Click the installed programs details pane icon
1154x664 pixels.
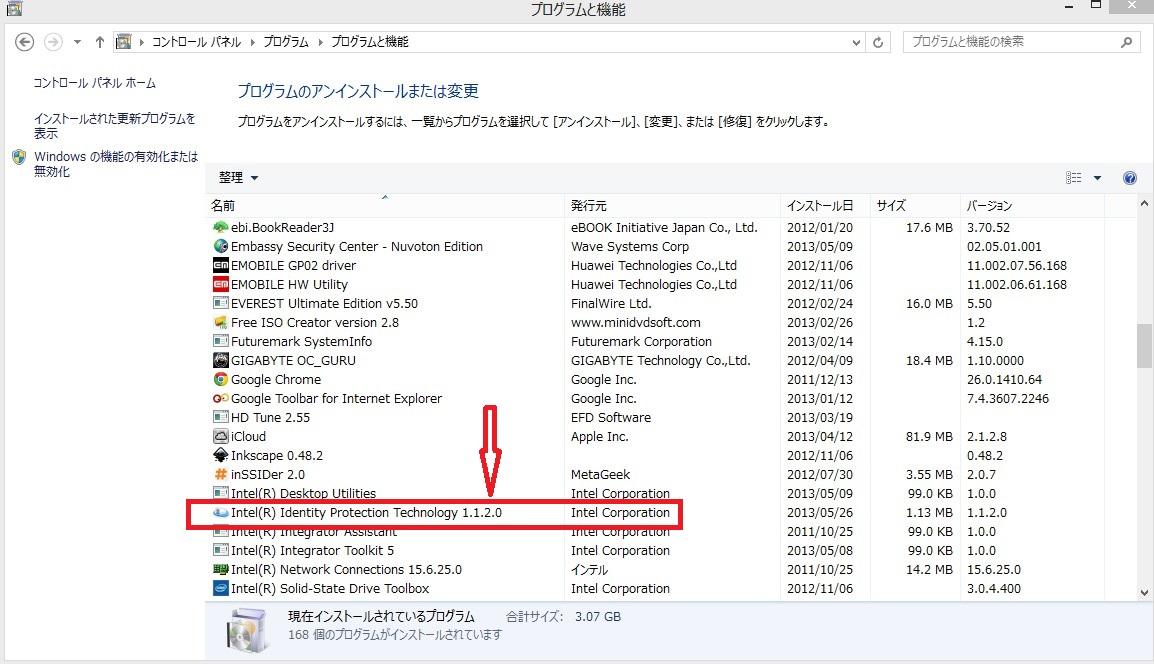coord(247,629)
